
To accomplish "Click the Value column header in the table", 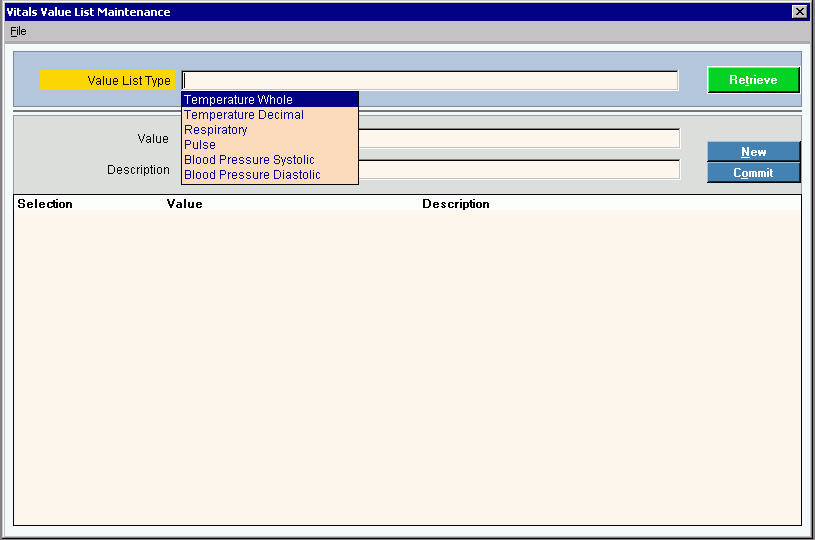I will coord(184,204).
